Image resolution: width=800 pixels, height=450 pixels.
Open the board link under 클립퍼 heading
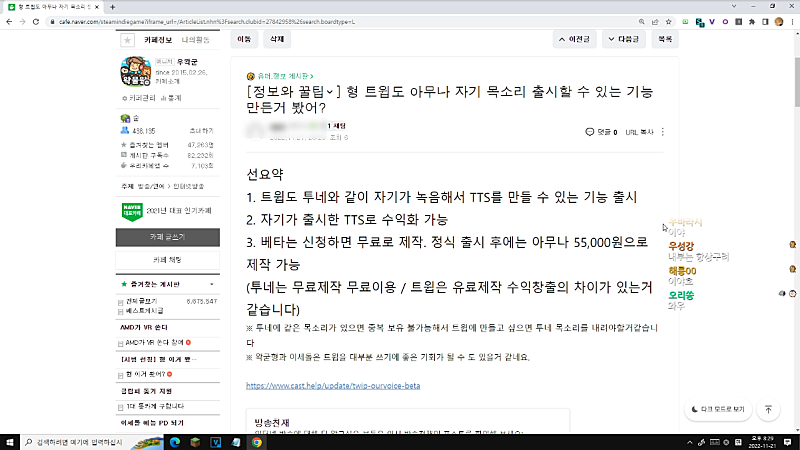coord(155,407)
